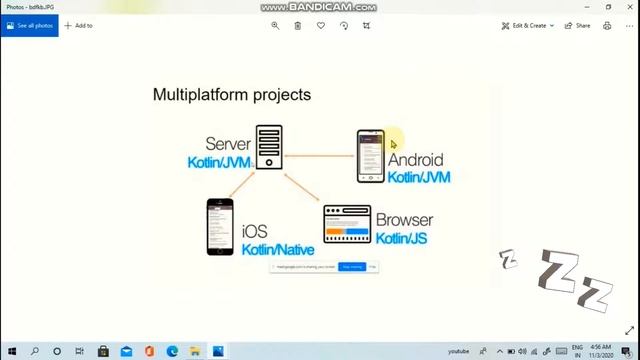Show hidden tray icons chevron
640x360 pixels.
500,351
